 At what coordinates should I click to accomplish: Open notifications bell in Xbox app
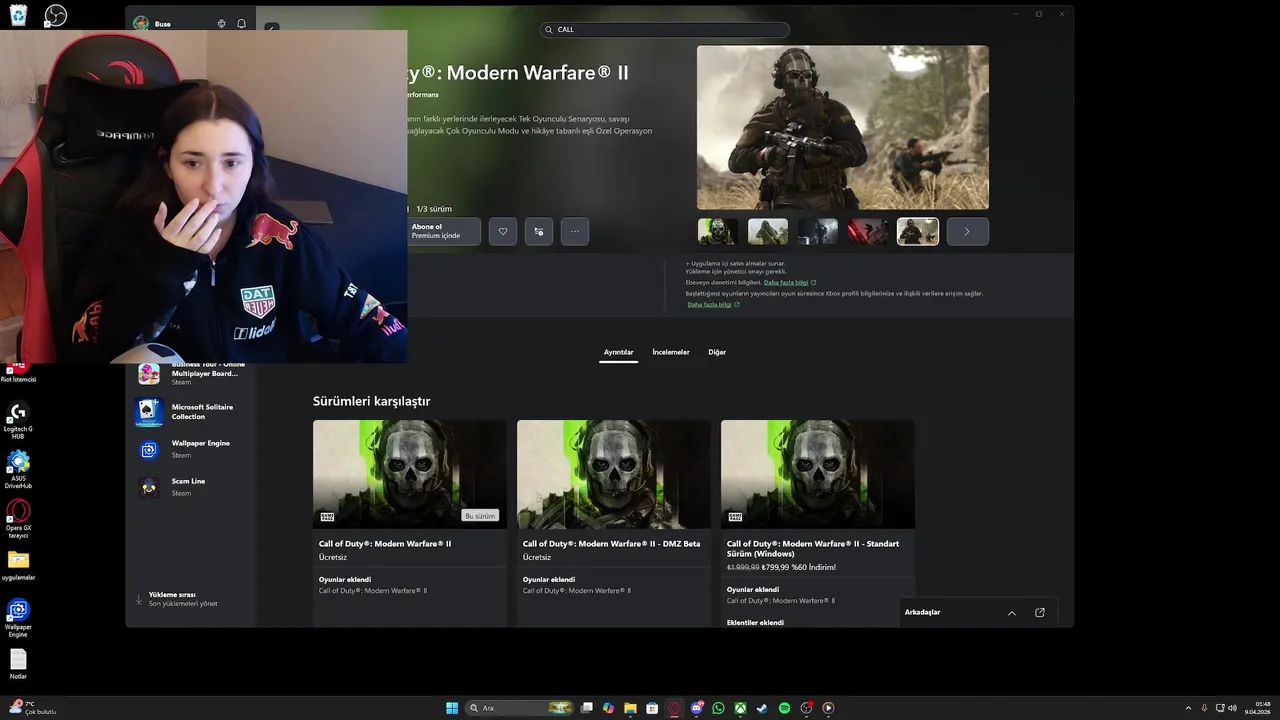tap(241, 24)
